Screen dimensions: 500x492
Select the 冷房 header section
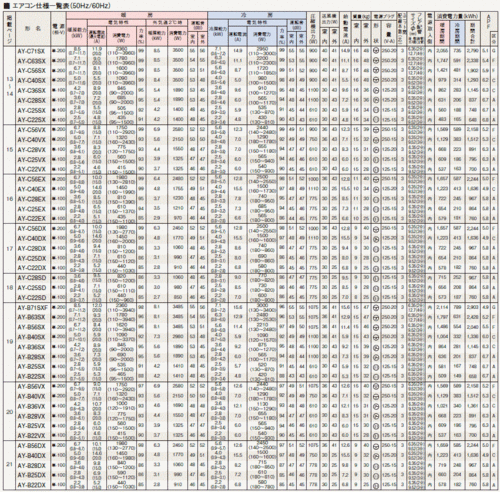(x=257, y=15)
